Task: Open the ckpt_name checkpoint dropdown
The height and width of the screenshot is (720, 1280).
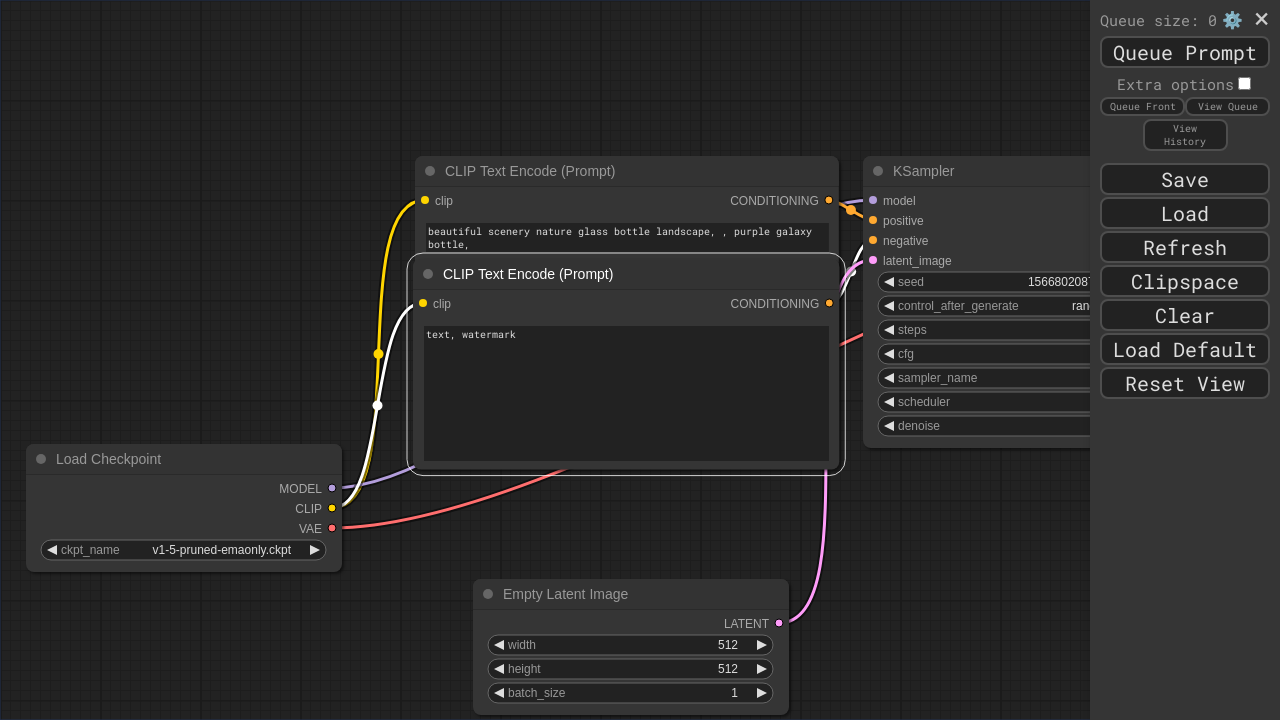Action: pyautogui.click(x=183, y=550)
